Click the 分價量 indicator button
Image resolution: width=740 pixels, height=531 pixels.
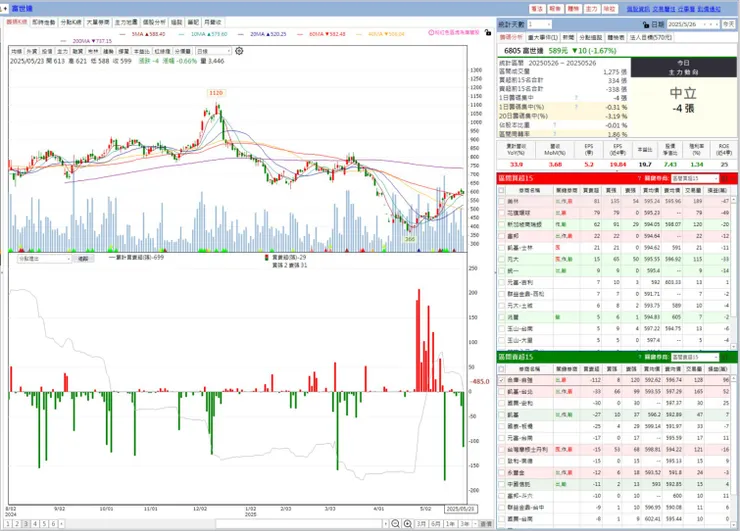coord(183,51)
